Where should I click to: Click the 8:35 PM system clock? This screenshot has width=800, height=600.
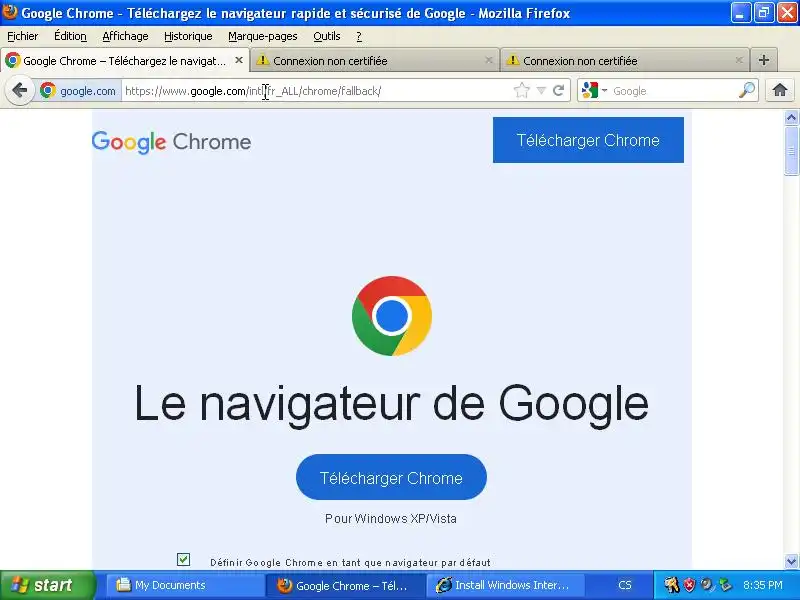click(x=763, y=585)
